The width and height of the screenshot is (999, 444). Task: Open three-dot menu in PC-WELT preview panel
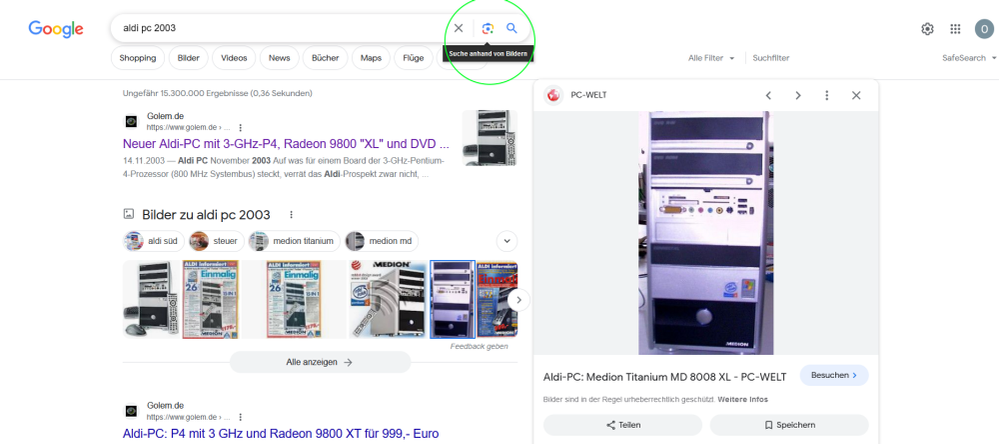click(827, 96)
